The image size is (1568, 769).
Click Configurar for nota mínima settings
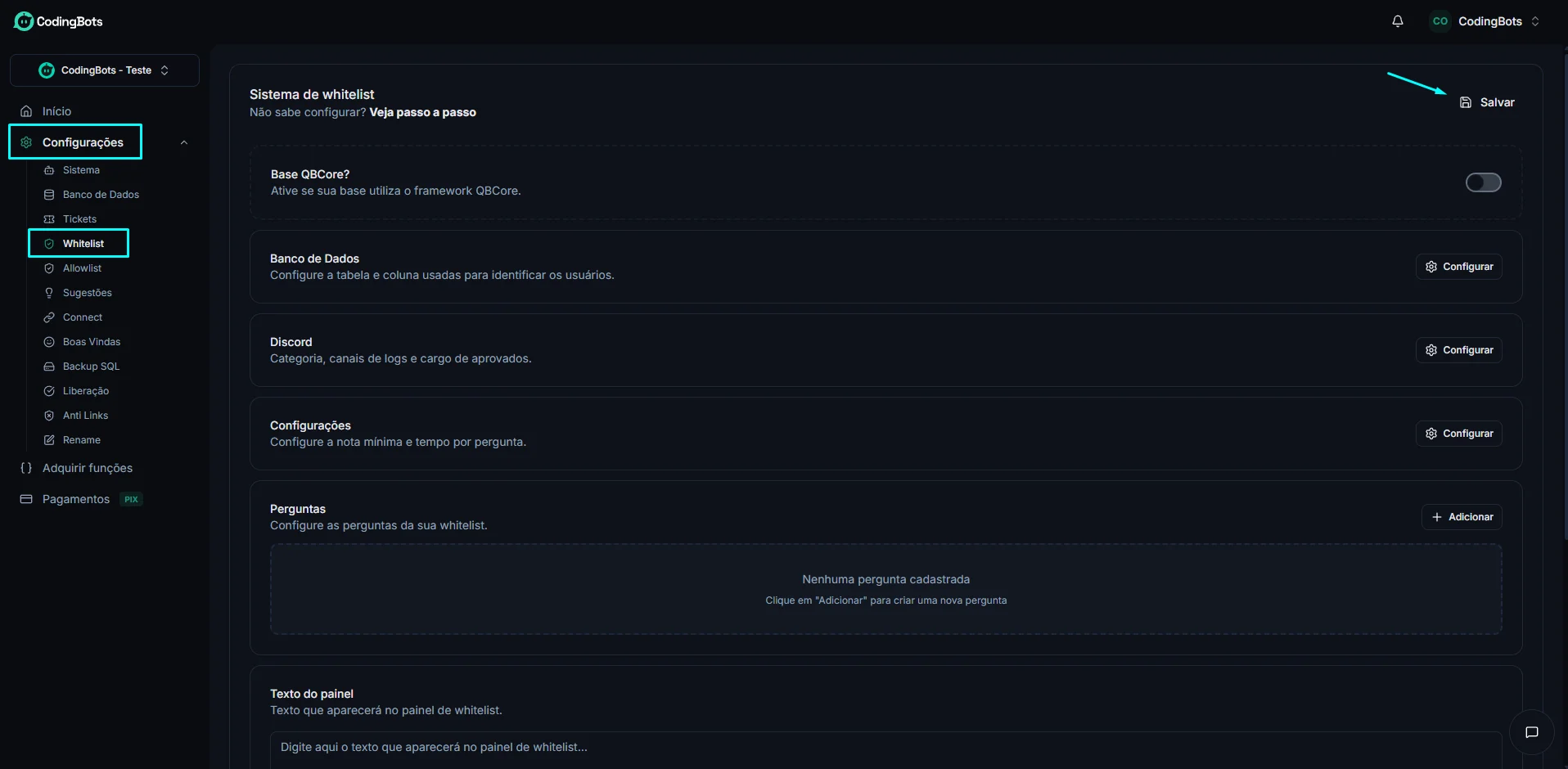click(1459, 434)
